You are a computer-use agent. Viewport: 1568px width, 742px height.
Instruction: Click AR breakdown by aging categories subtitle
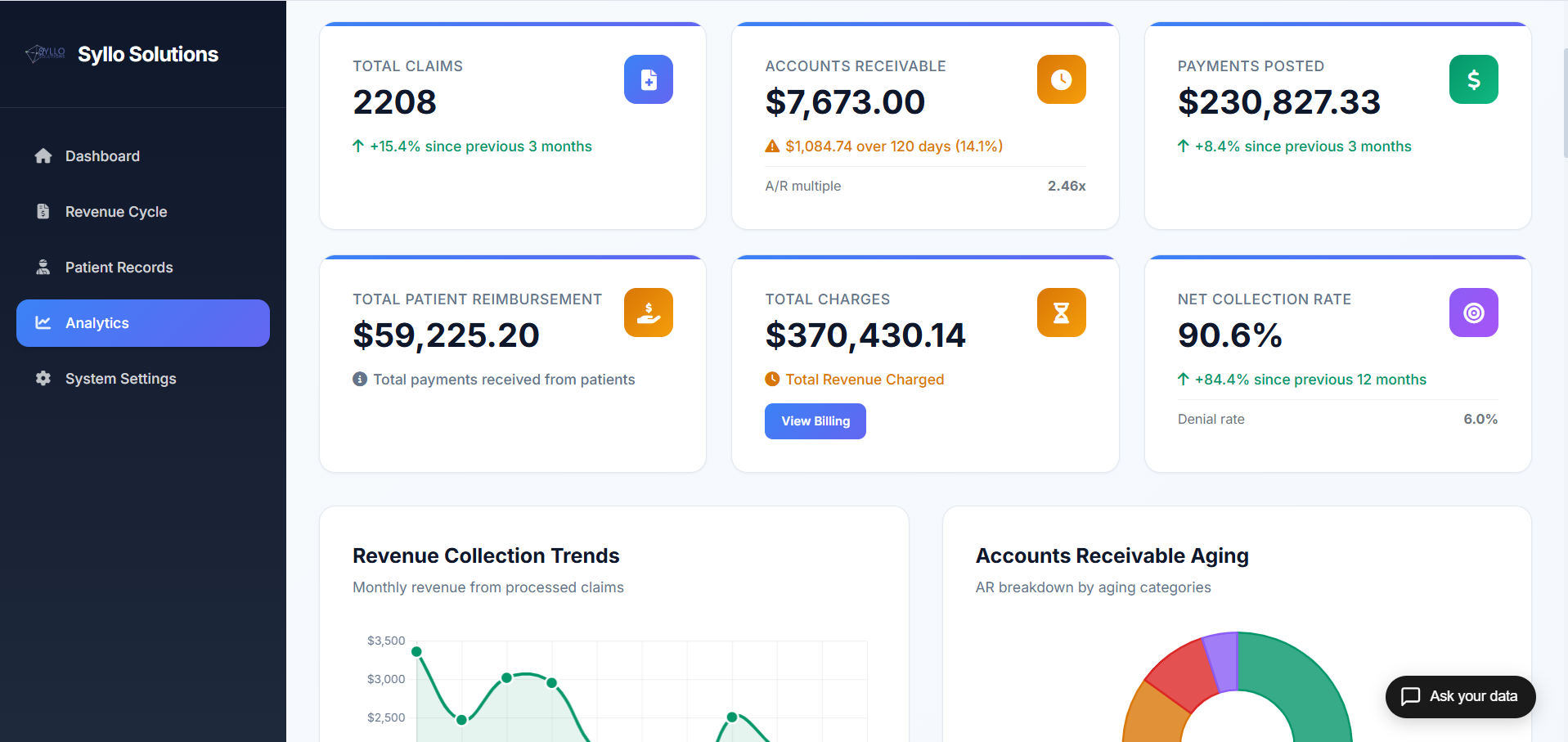(x=1094, y=587)
